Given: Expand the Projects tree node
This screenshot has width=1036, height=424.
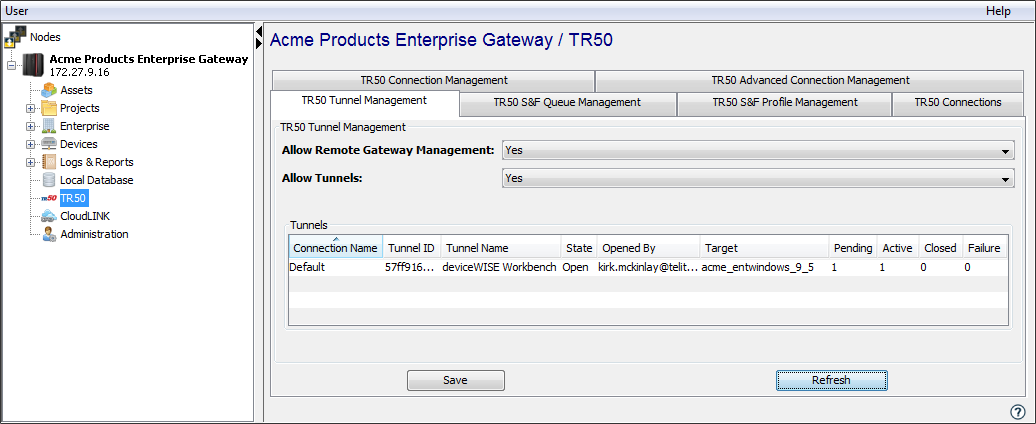Looking at the screenshot, I should pos(30,108).
